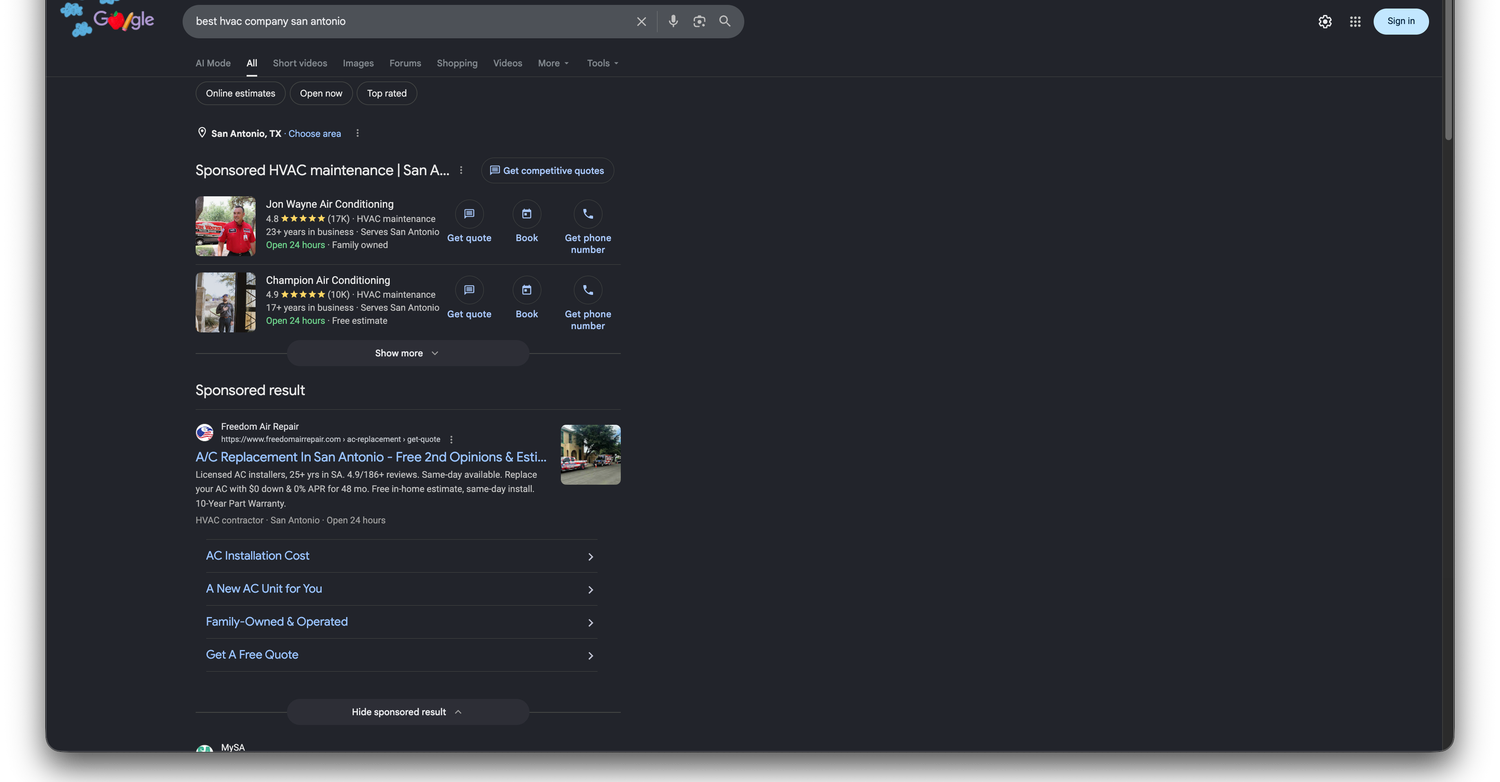1500x782 pixels.
Task: Book Champion Air Conditioning appointment
Action: click(527, 298)
